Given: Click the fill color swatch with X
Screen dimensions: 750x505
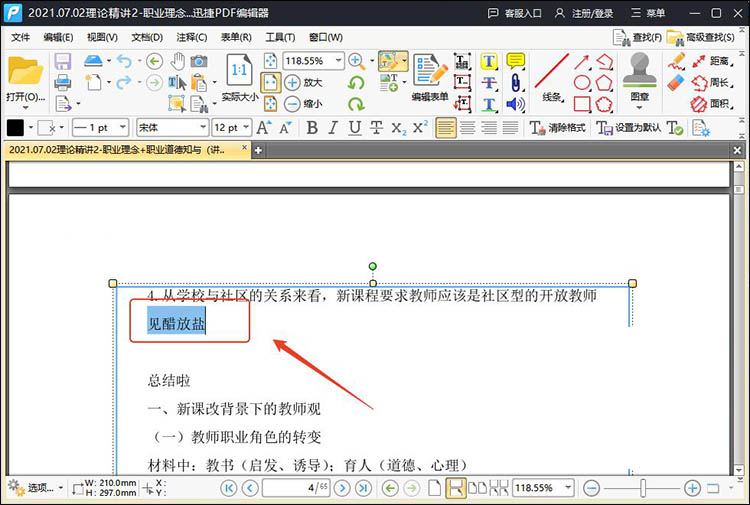Looking at the screenshot, I should point(47,128).
